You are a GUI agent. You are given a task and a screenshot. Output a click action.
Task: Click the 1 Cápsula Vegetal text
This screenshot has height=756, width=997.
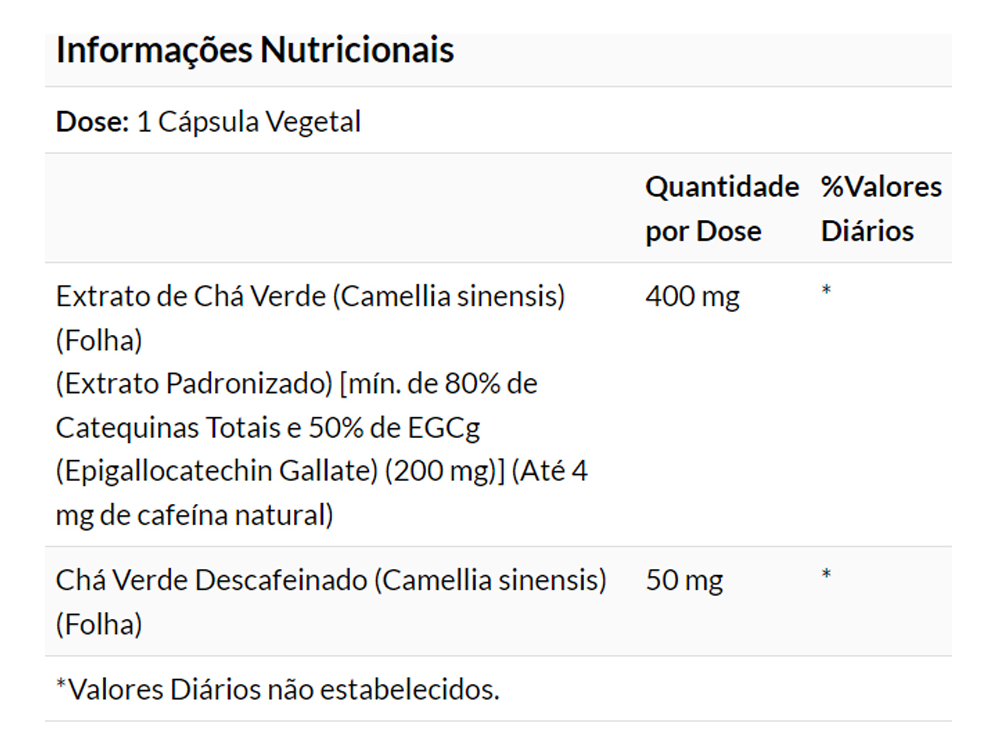pyautogui.click(x=248, y=122)
